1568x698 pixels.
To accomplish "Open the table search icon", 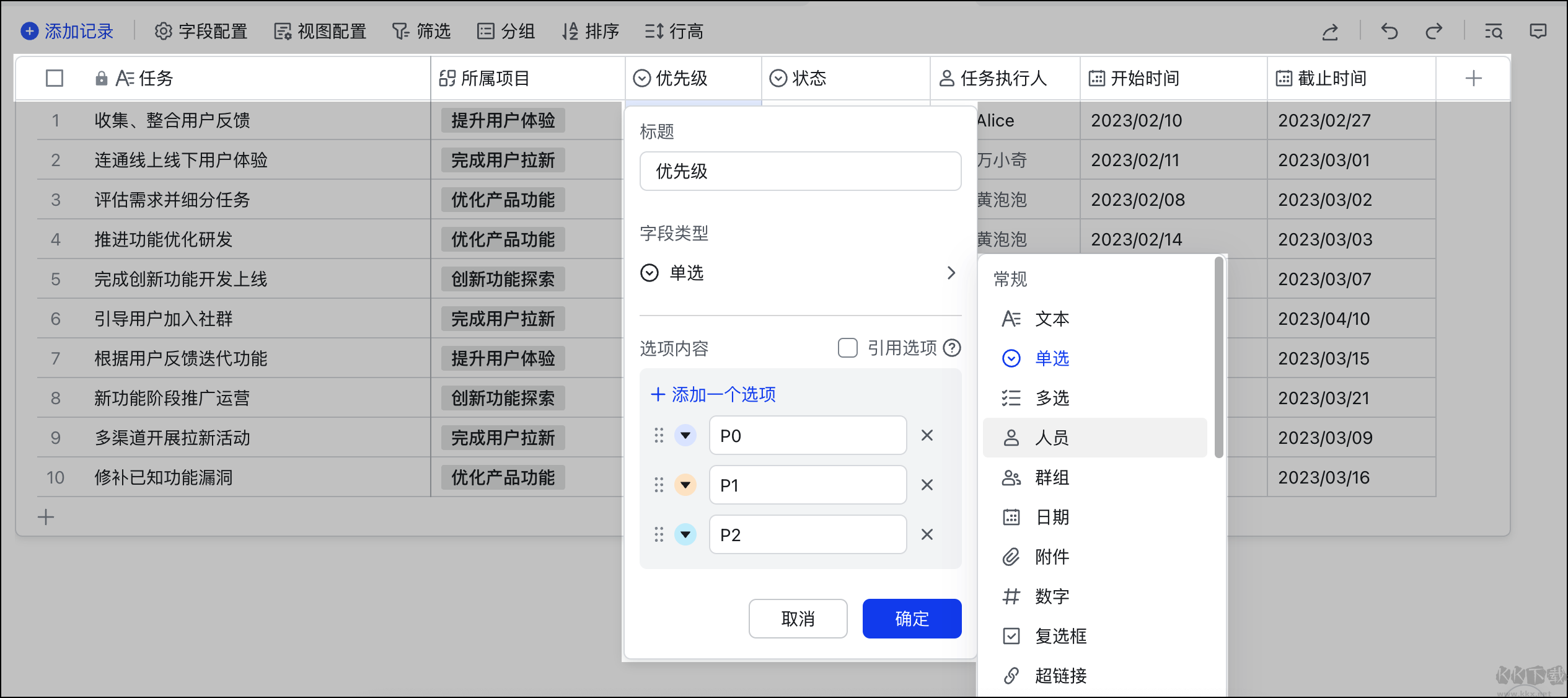I will (x=1494, y=31).
